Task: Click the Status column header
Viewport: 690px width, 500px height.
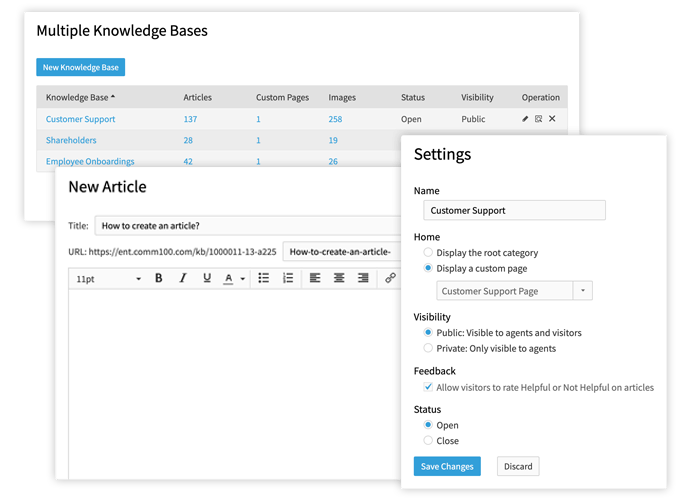Action: tap(413, 97)
